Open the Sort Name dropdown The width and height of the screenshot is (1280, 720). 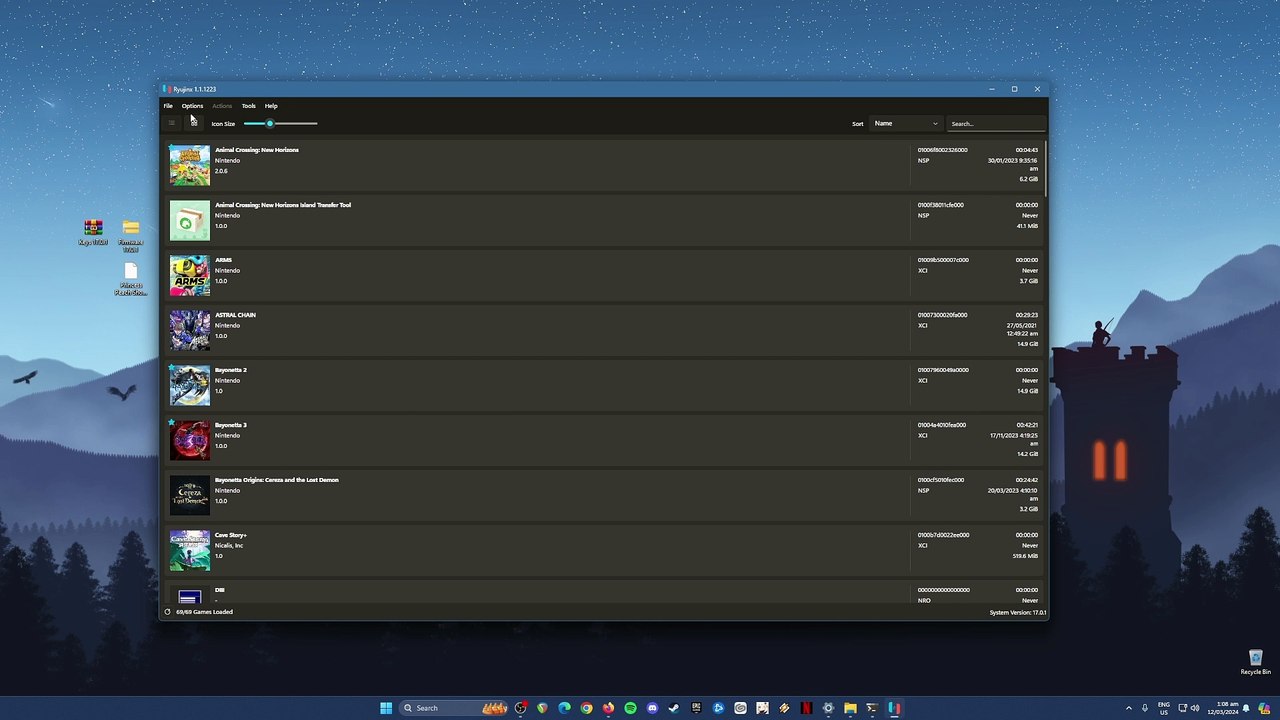(906, 124)
